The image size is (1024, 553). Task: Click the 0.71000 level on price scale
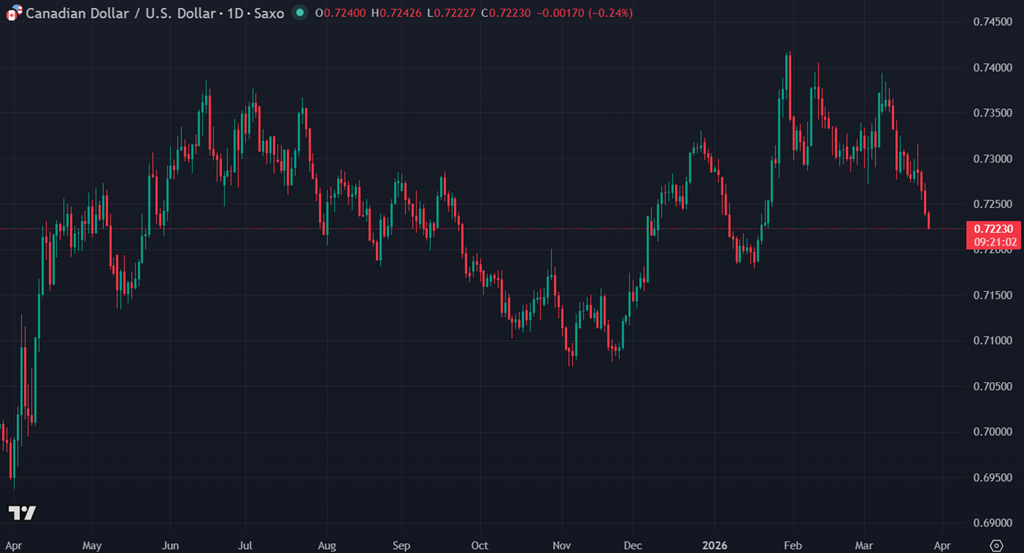(x=993, y=341)
